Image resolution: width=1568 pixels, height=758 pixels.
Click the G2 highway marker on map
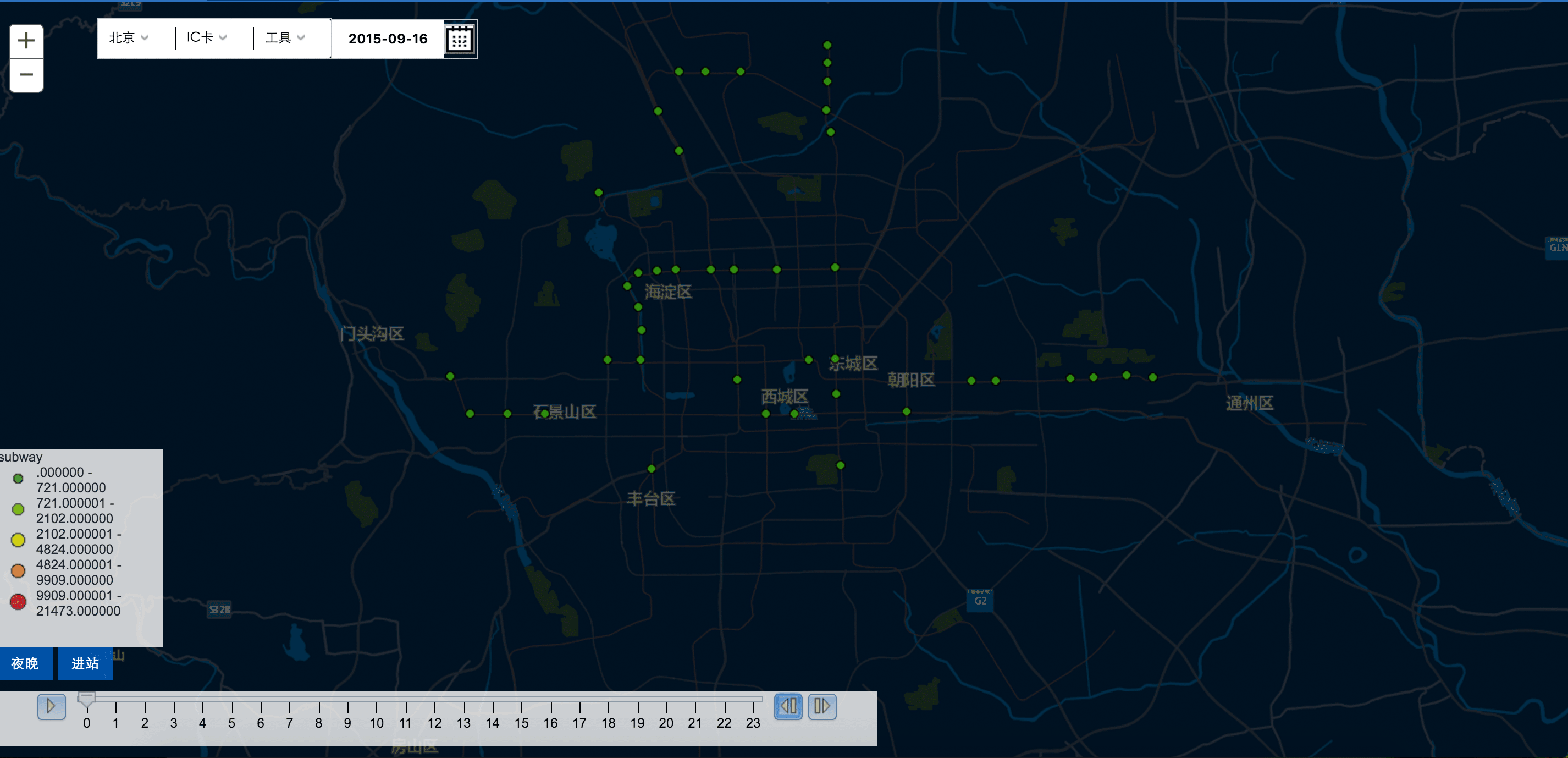(980, 600)
